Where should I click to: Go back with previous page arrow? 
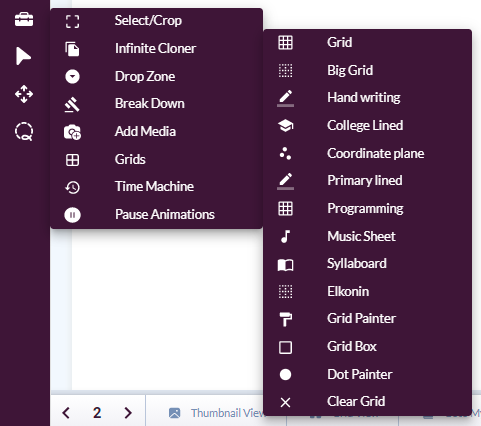[66, 413]
